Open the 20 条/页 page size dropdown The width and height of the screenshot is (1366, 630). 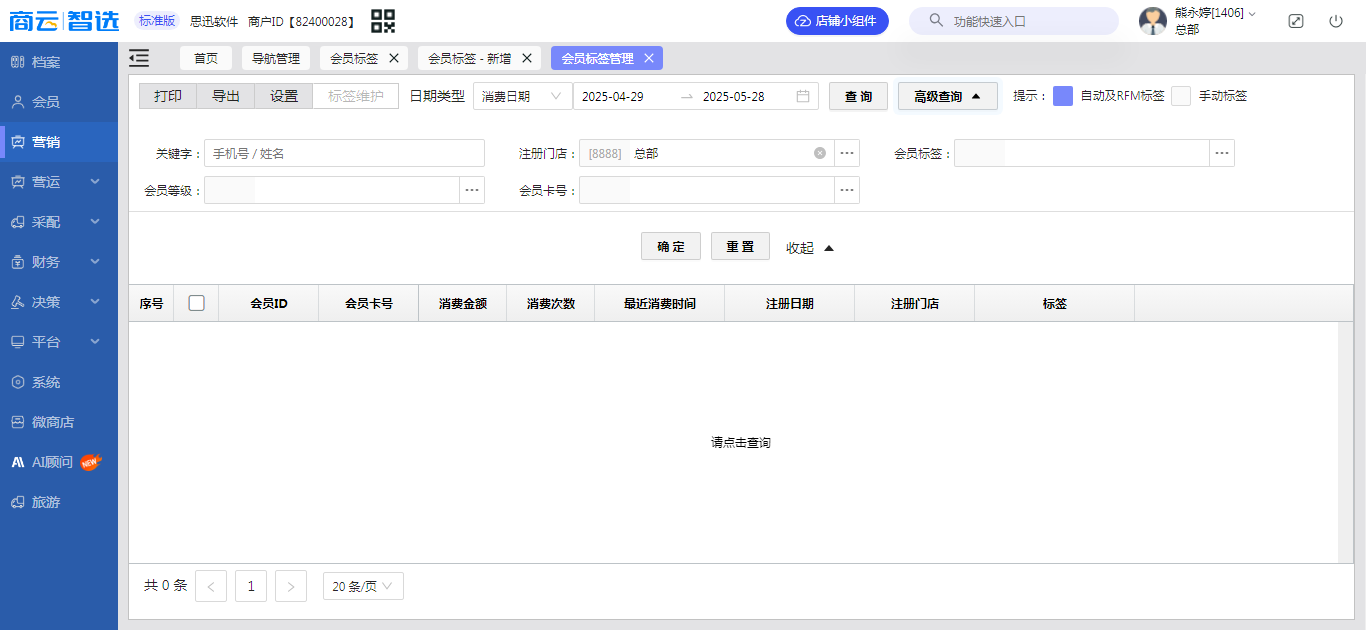coord(363,586)
